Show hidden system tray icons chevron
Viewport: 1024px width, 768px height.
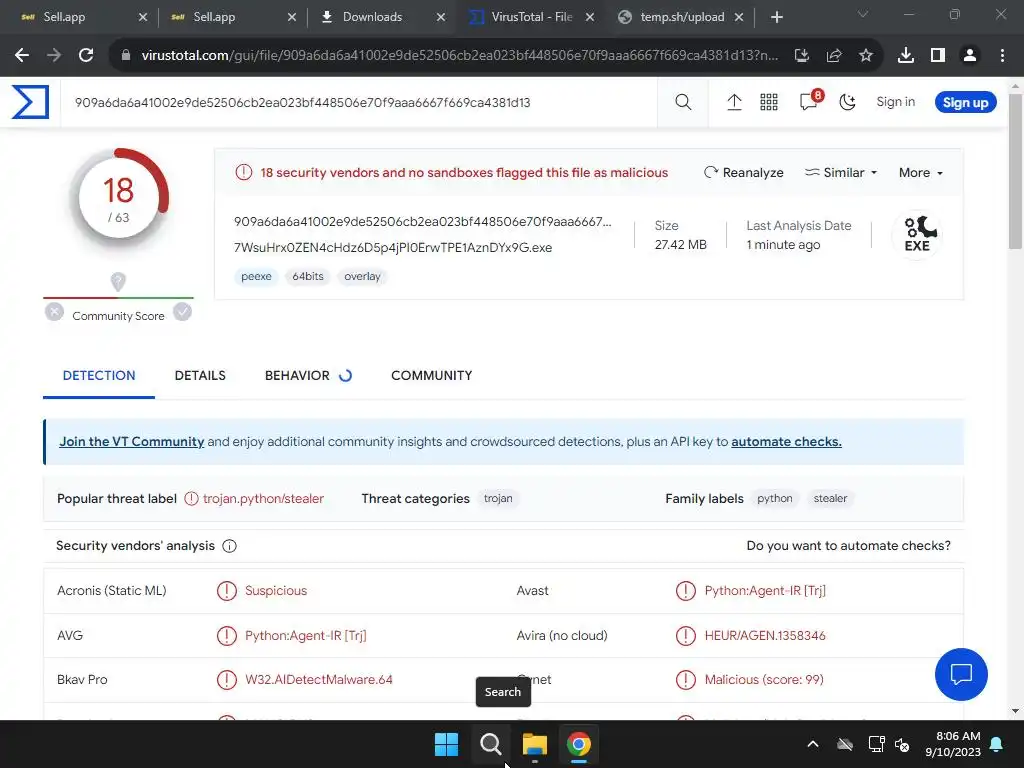pos(813,744)
